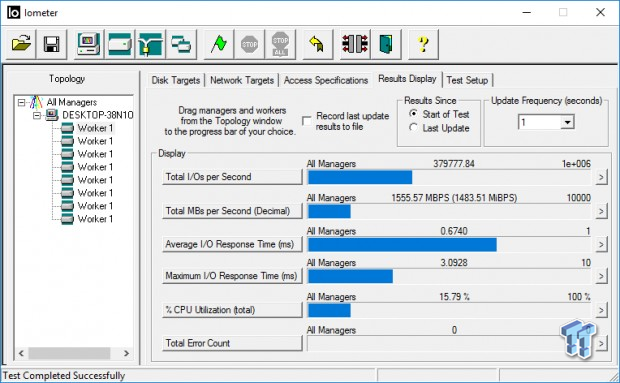
Task: Click Total MBs per Second (Decimal) button
Action: tap(232, 211)
